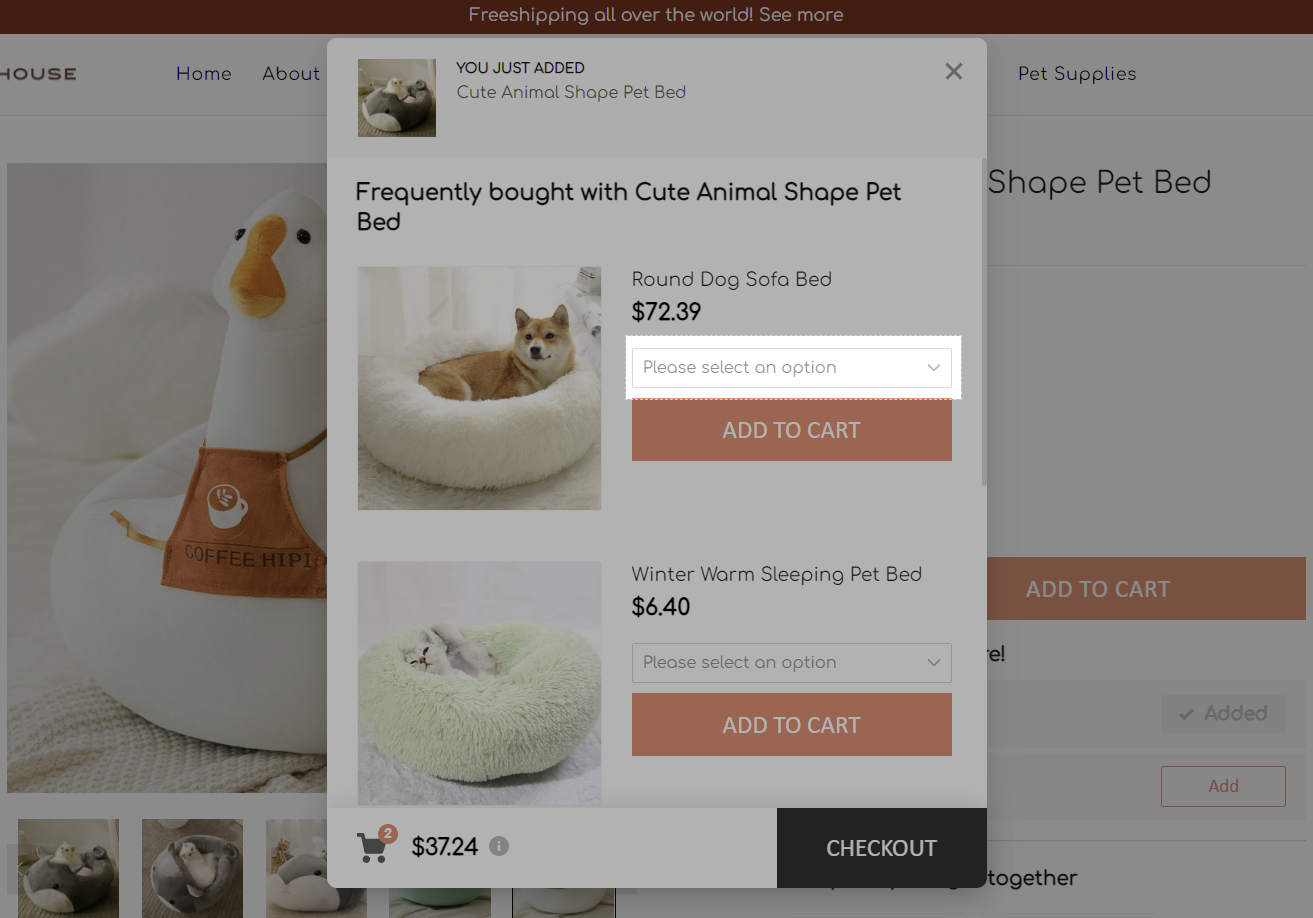Open the Winter Warm Sleeping Pet Bed option dropdown
Viewport: 1313px width, 918px height.
[791, 663]
